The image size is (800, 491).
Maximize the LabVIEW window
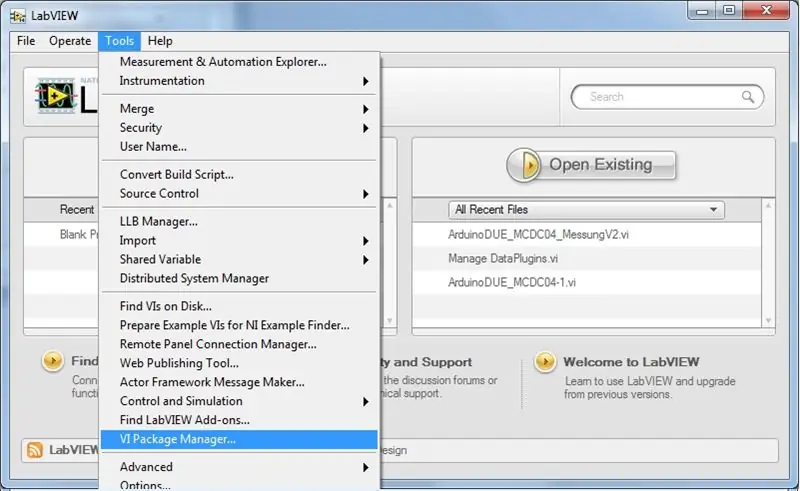coord(729,11)
